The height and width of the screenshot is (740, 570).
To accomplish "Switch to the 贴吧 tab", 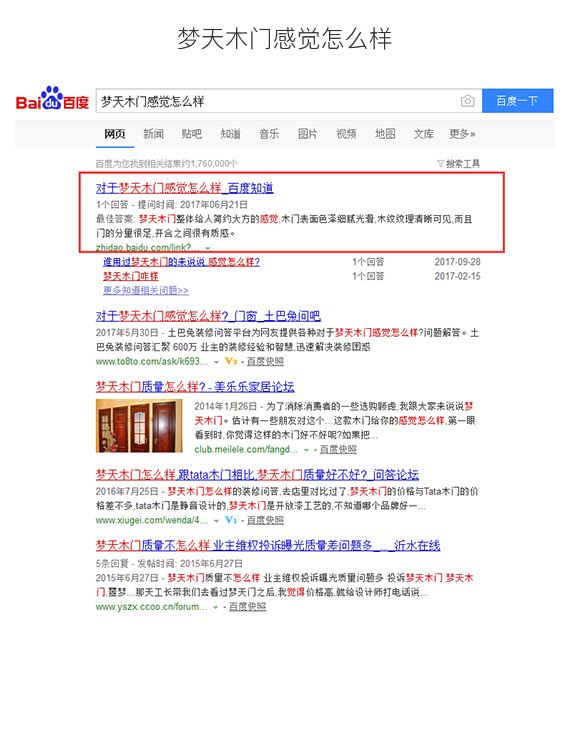I will [x=192, y=134].
